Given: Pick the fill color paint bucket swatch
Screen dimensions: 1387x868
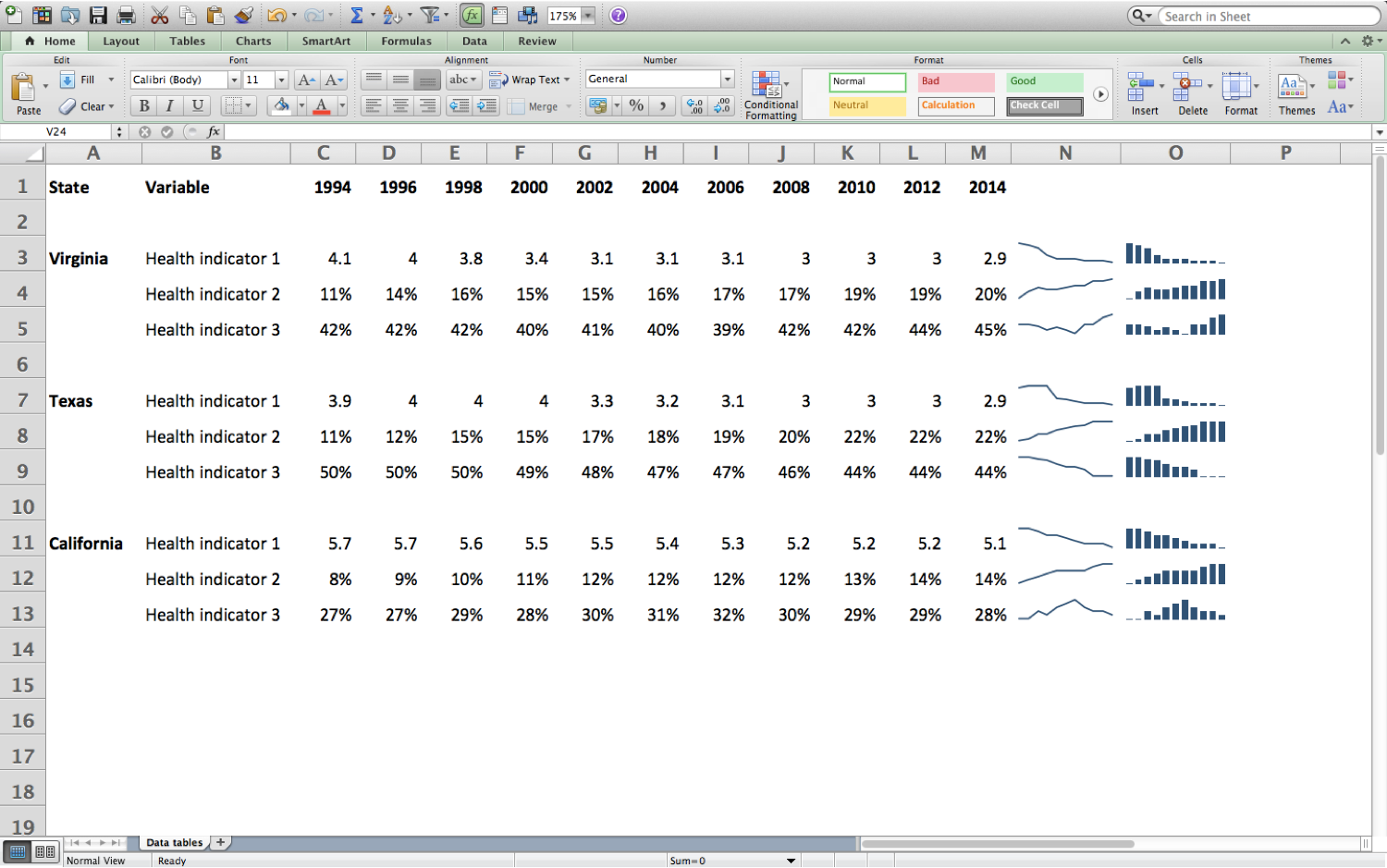Looking at the screenshot, I should point(281,106).
